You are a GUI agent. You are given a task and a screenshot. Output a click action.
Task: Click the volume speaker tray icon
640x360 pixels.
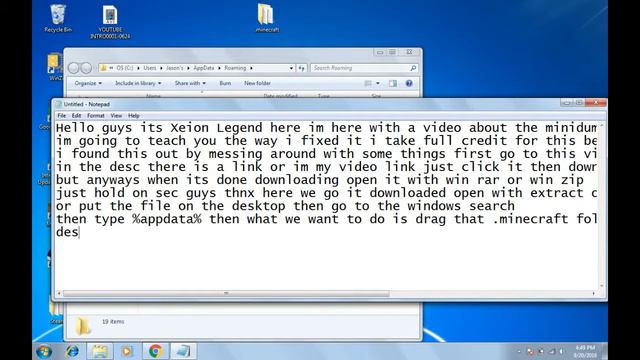click(x=562, y=351)
